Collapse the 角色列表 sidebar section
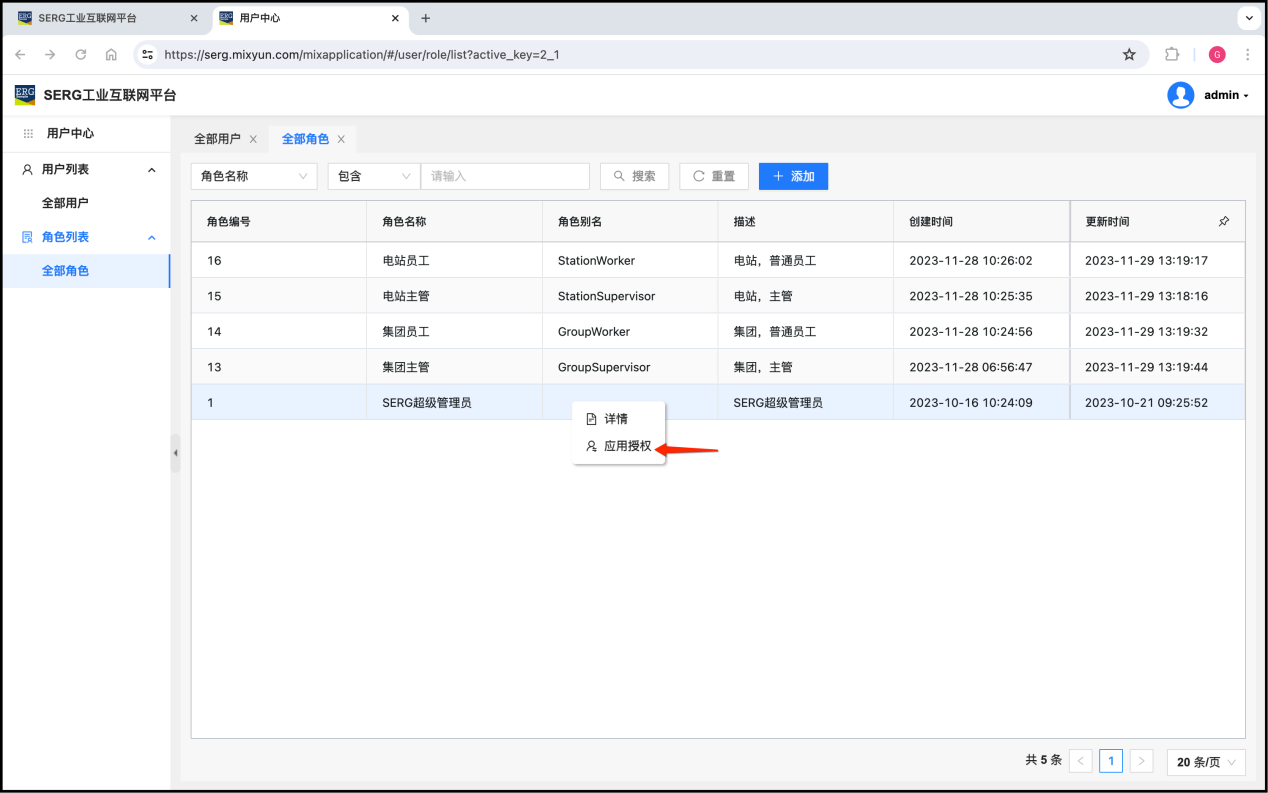This screenshot has height=793, width=1268. [152, 237]
